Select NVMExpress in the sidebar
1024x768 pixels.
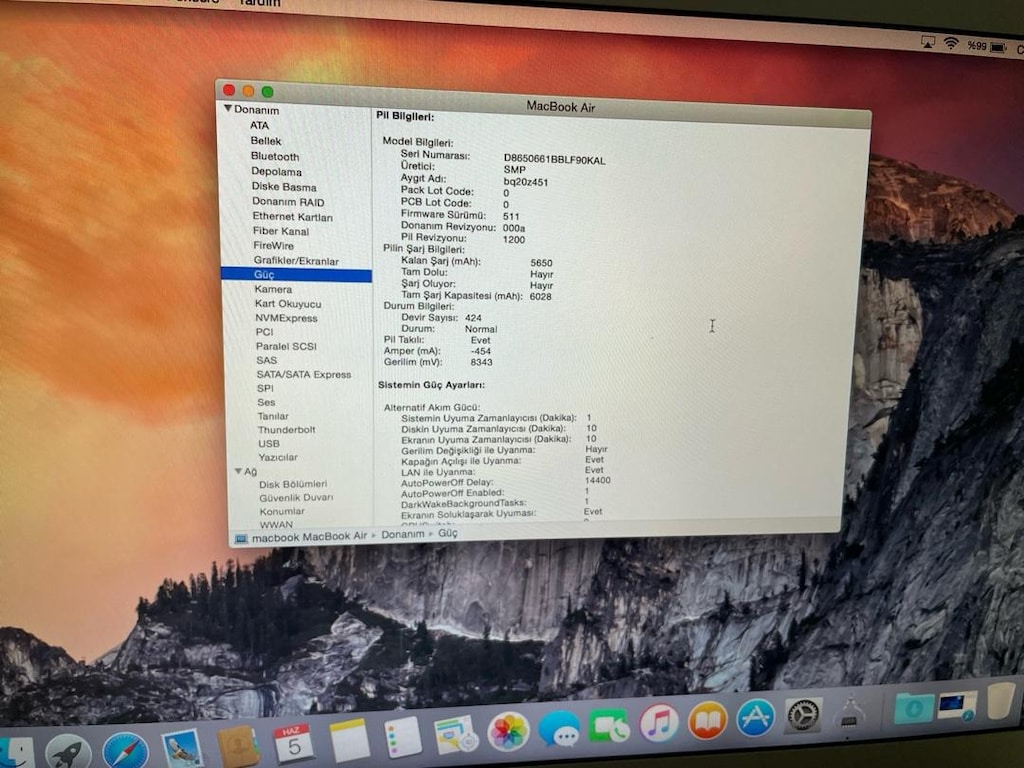pyautogui.click(x=286, y=318)
